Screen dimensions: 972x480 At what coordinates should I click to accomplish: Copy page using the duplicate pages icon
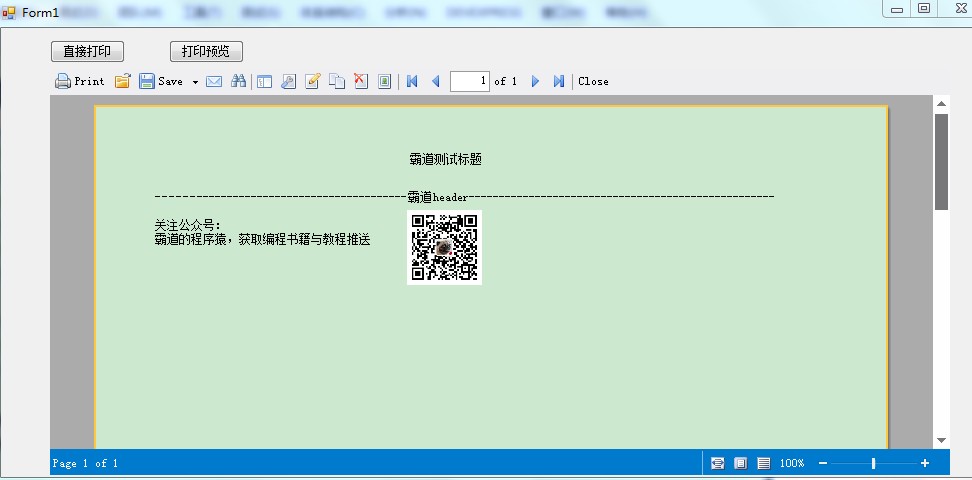pos(337,81)
